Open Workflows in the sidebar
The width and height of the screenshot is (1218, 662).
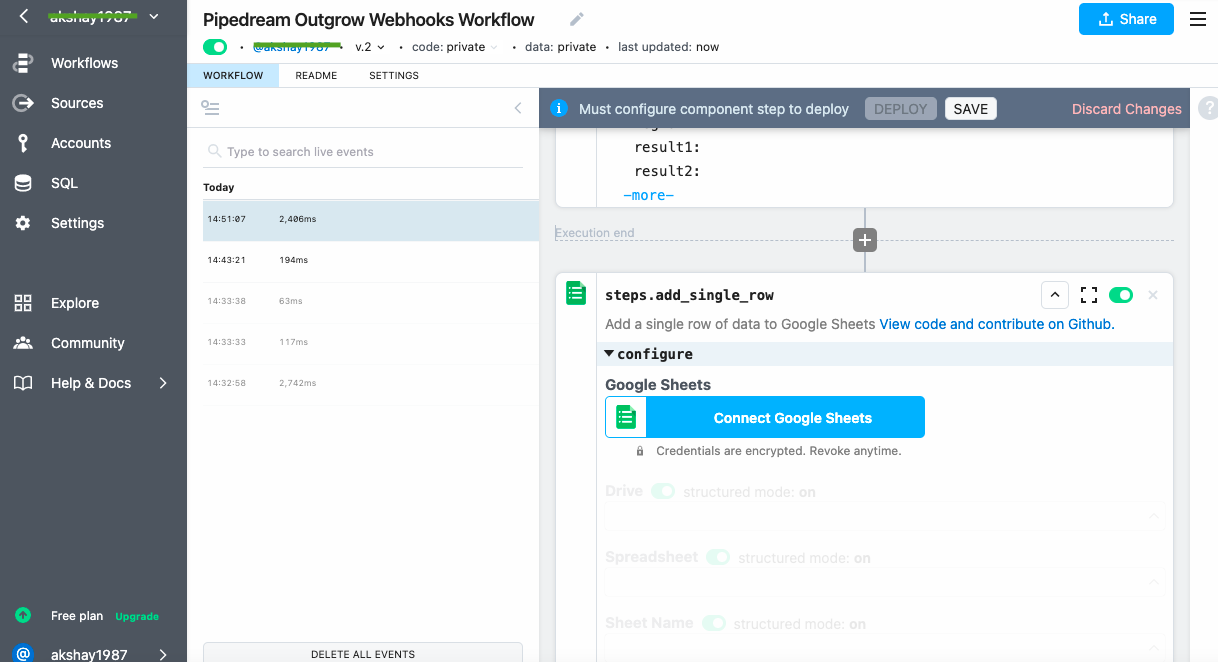[84, 63]
